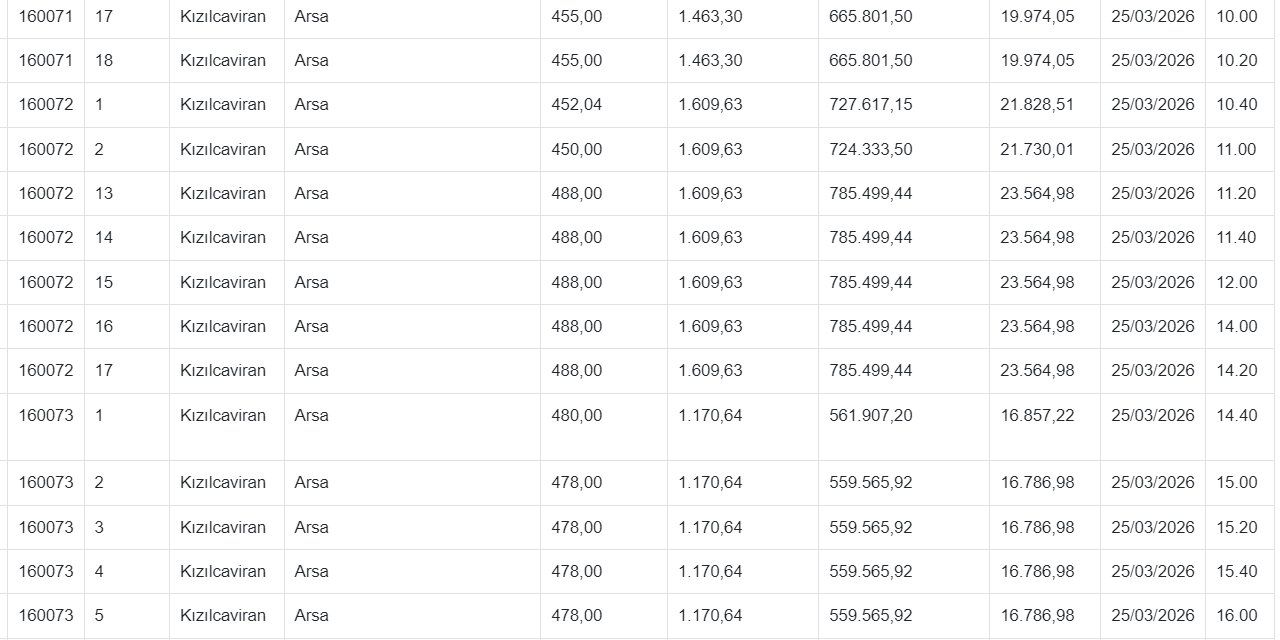
Task: Select total price 727.617,15
Action: click(870, 104)
